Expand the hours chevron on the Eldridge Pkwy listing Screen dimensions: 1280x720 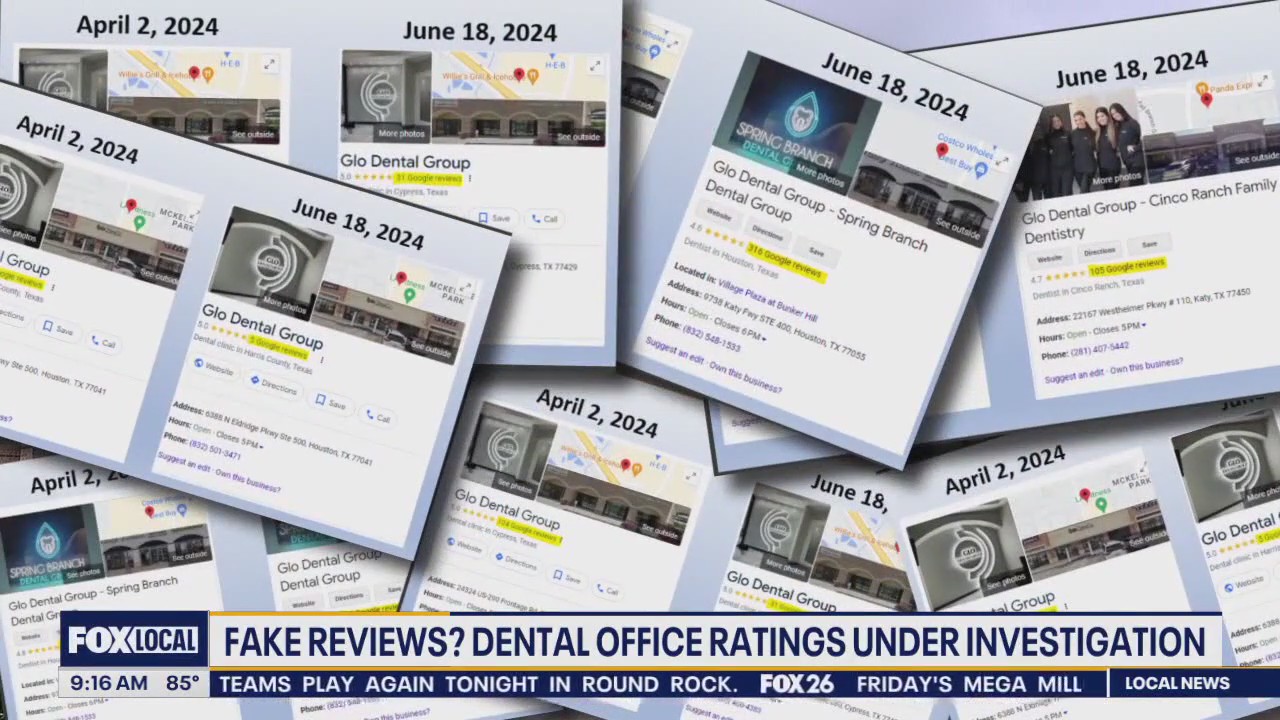tap(260, 442)
